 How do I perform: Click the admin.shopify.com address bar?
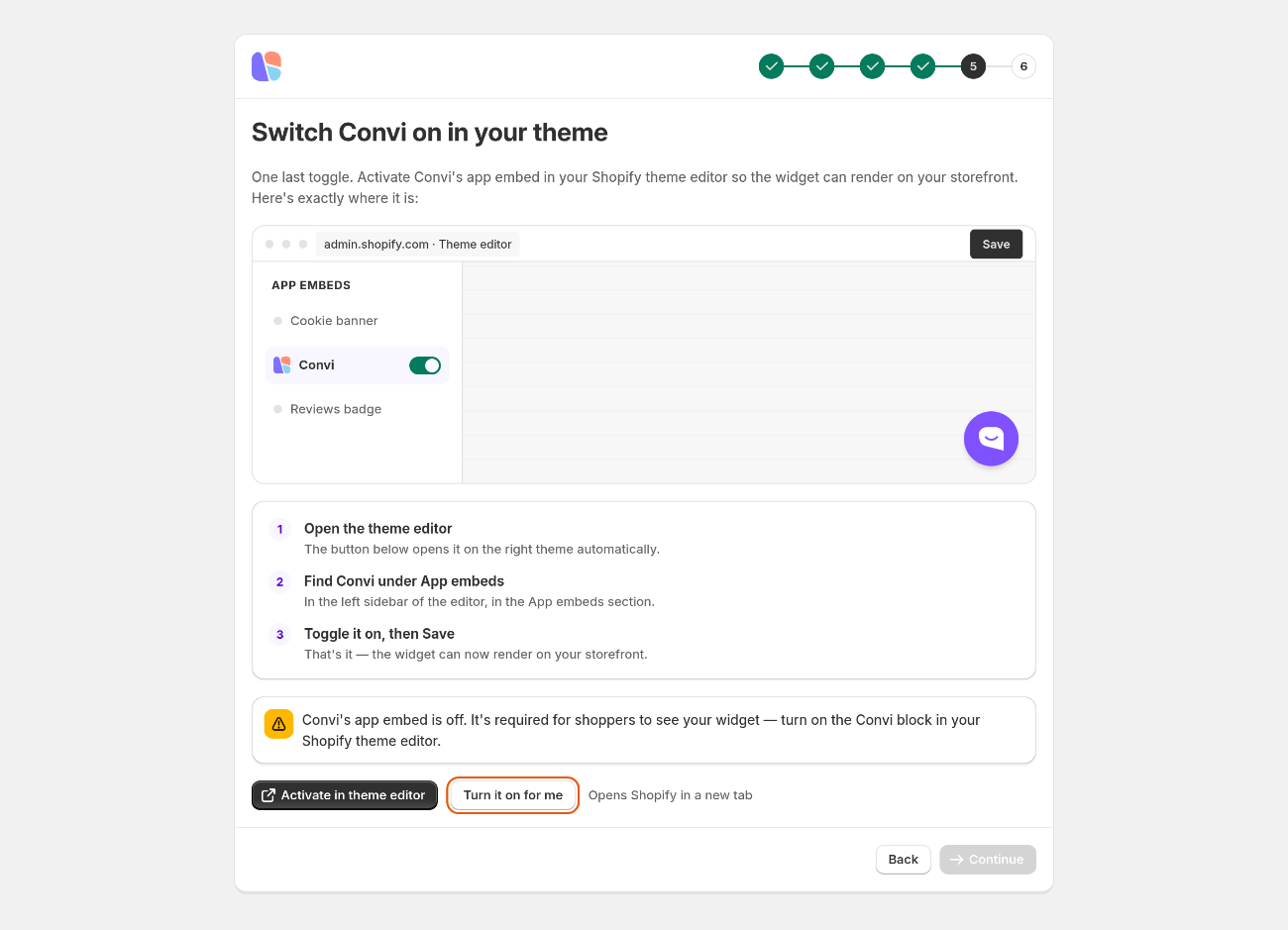coord(418,245)
